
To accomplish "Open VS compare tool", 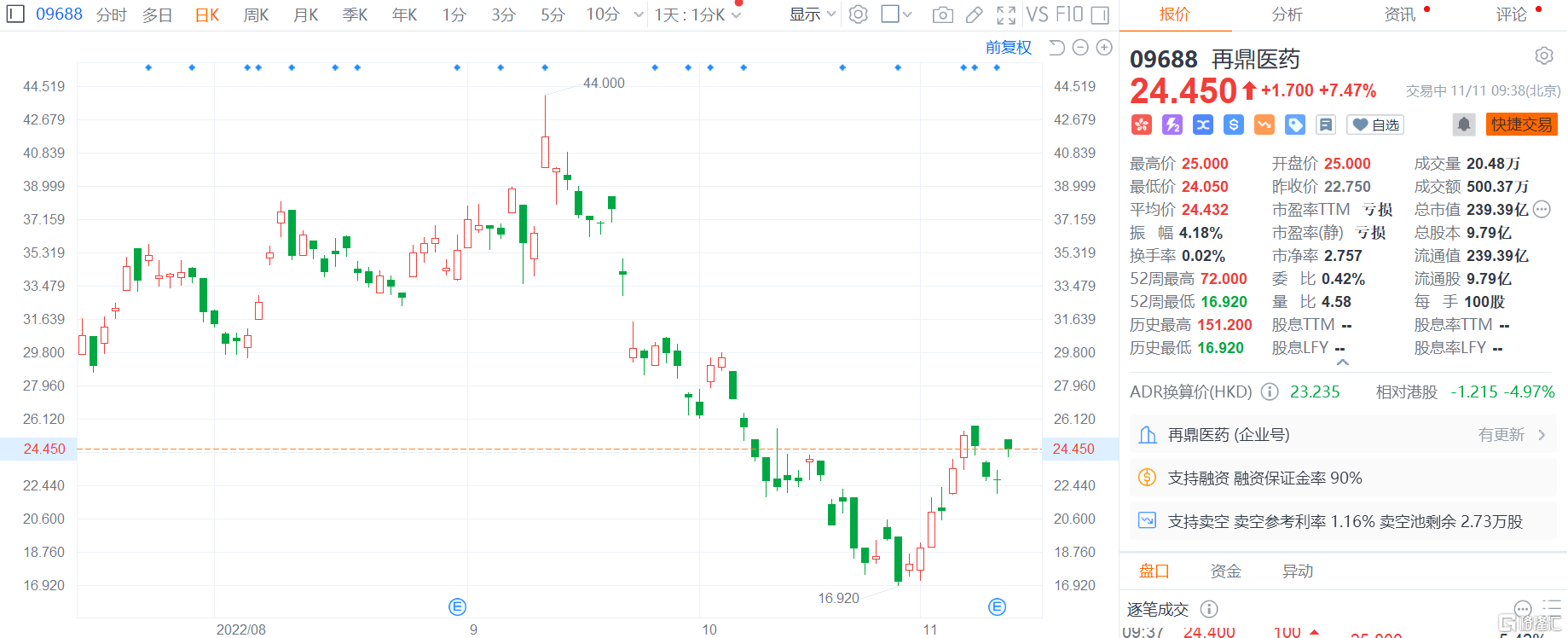I will (x=1037, y=14).
